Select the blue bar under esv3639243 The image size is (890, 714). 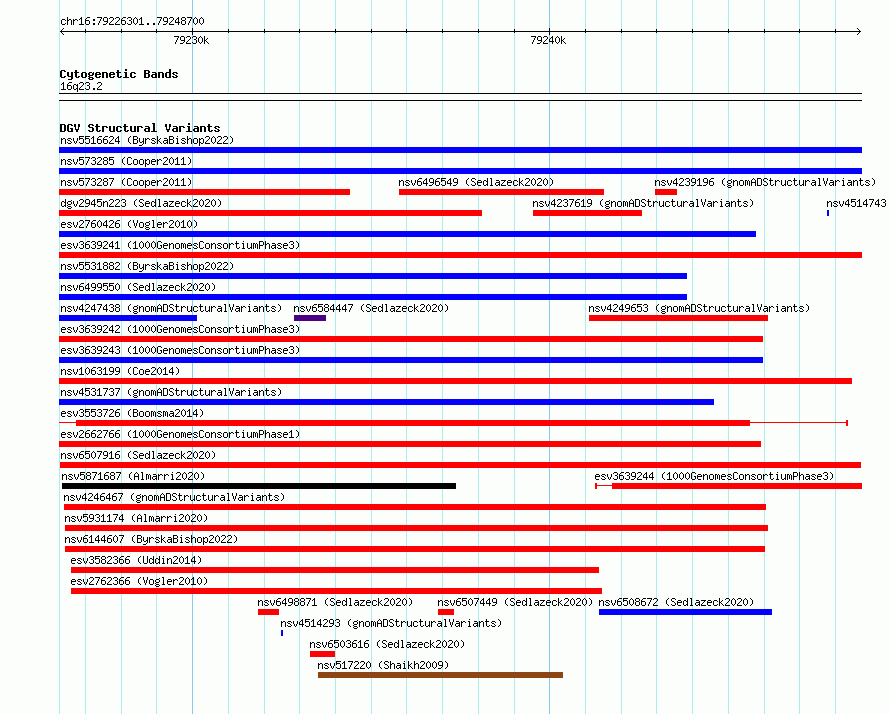click(x=411, y=360)
